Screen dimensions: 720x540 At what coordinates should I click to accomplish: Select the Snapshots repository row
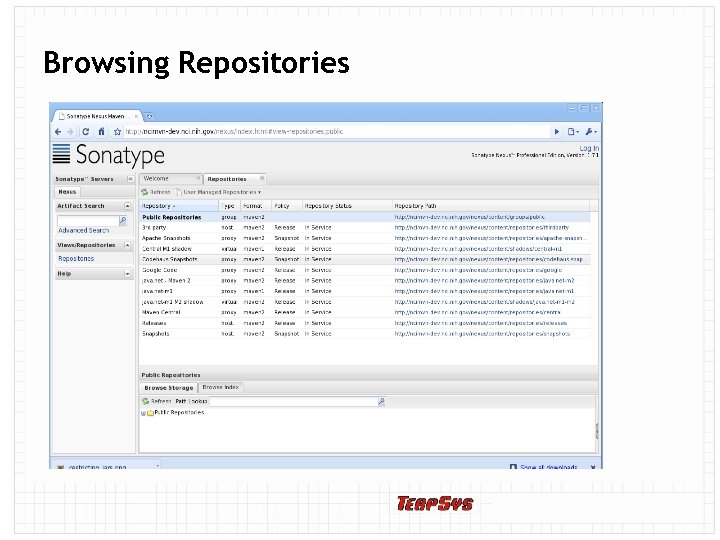click(x=365, y=334)
